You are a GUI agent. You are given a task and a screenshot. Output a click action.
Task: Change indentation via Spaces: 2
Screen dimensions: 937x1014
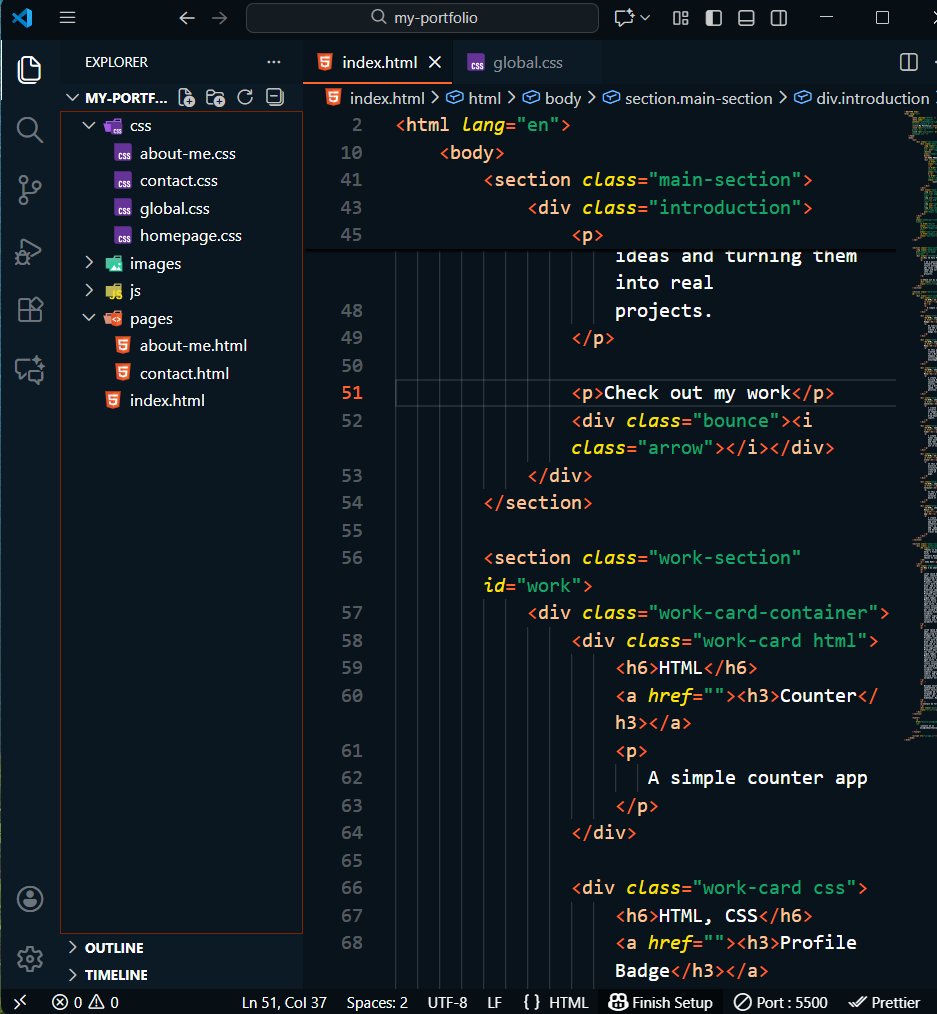tap(377, 1003)
